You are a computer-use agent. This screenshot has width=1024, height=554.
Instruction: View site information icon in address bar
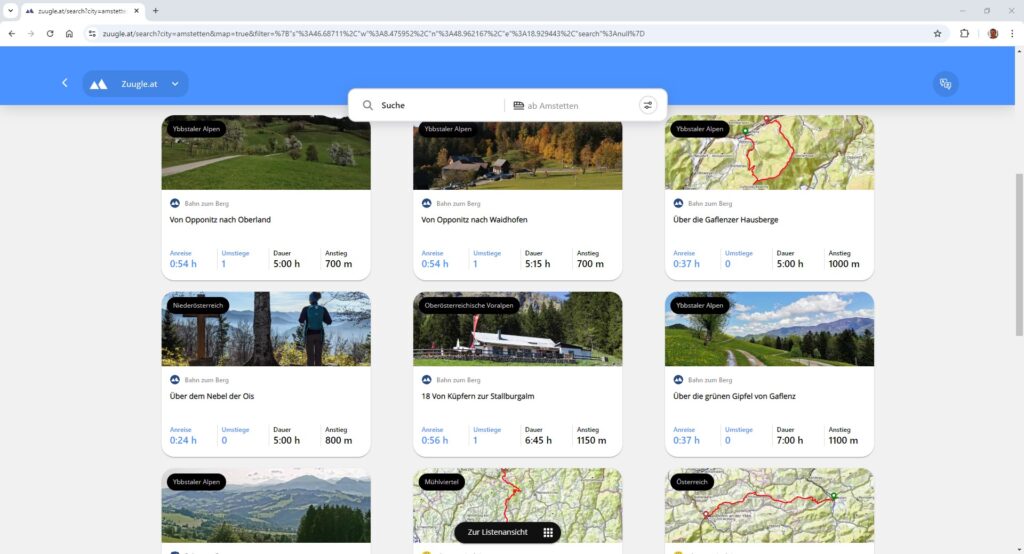point(92,33)
